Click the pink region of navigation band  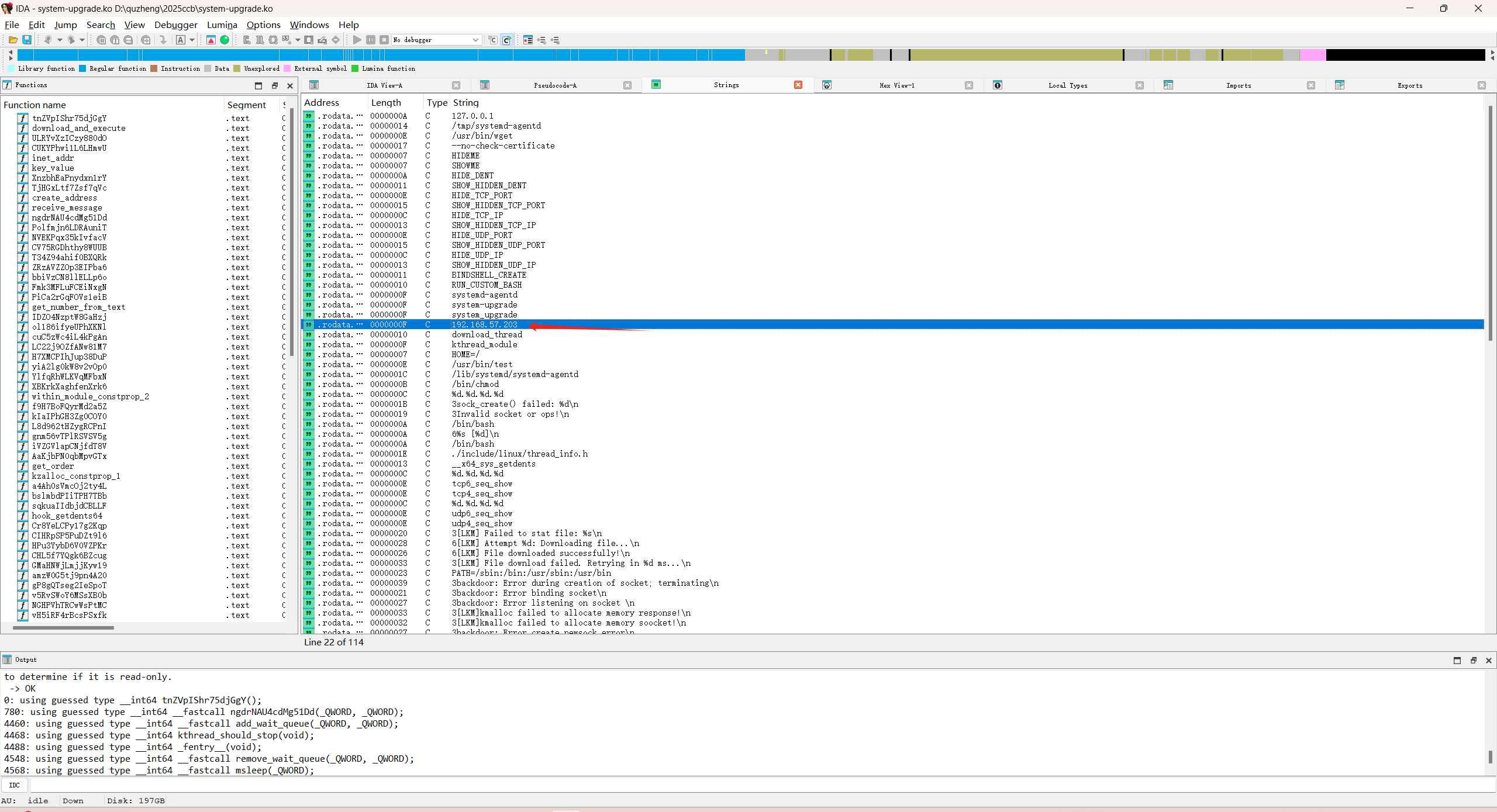pos(1313,56)
